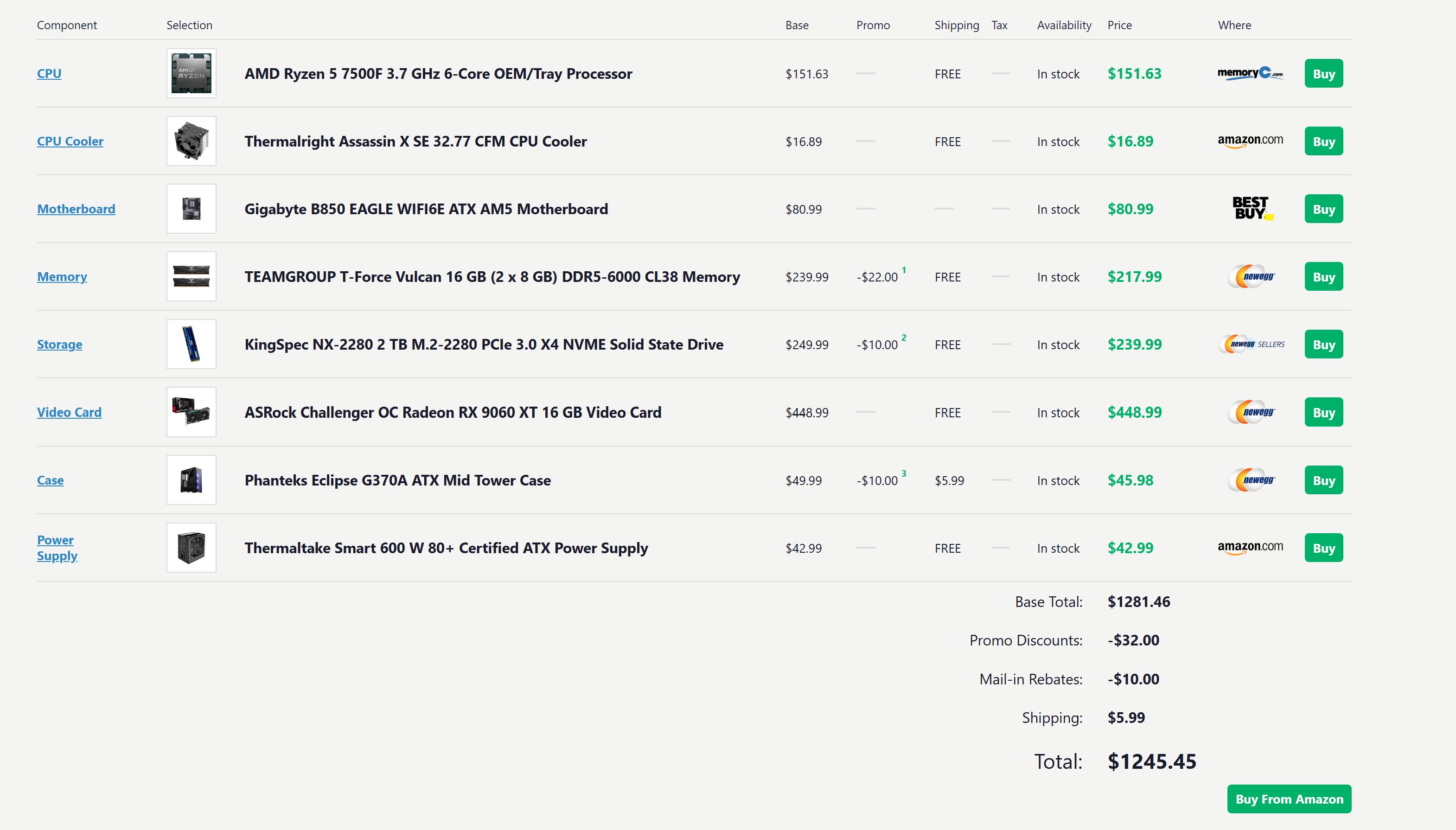The image size is (1456, 830).
Task: Open the Case component link
Action: [50, 480]
